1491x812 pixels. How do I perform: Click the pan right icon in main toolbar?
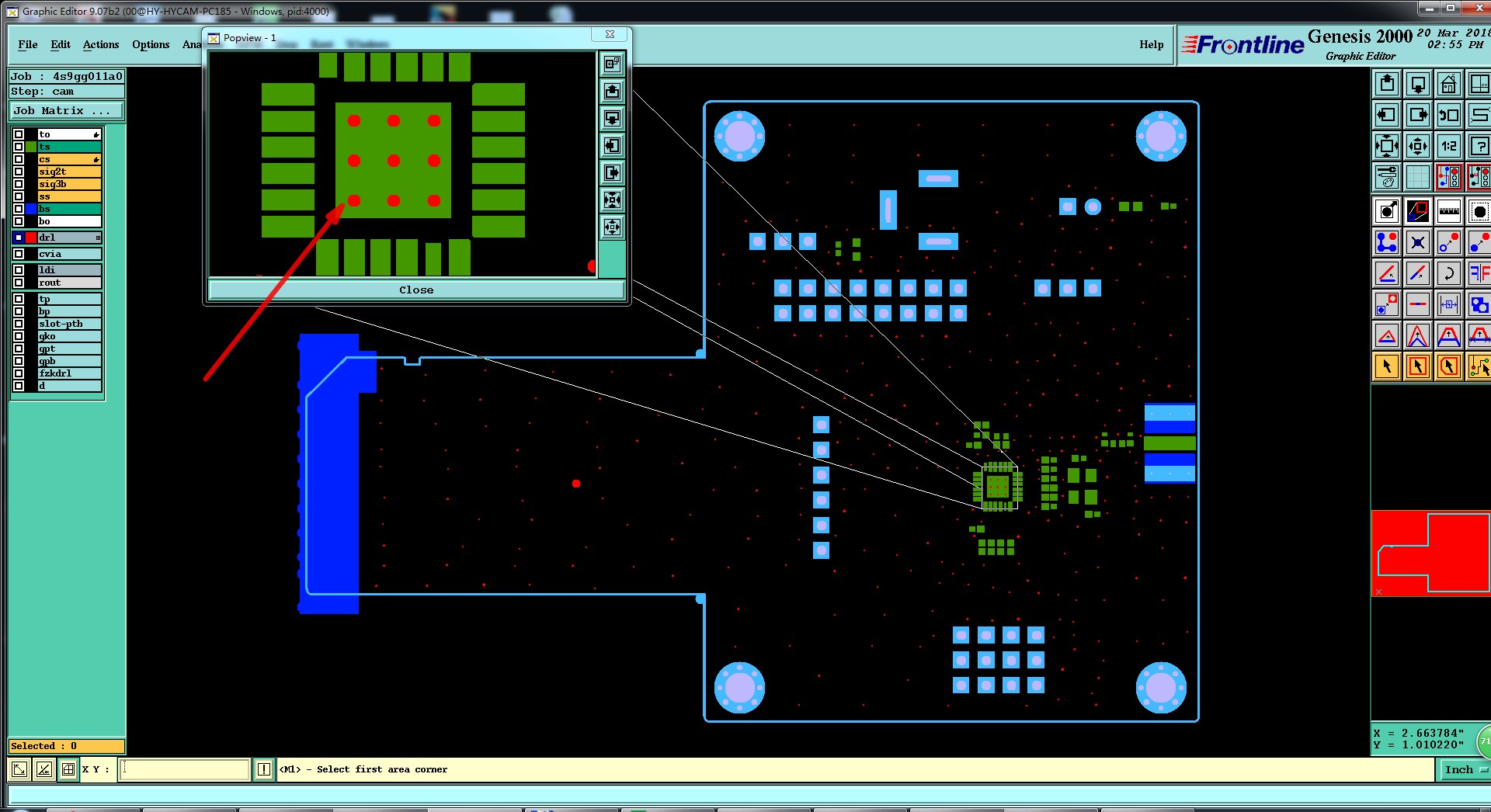tap(1418, 115)
